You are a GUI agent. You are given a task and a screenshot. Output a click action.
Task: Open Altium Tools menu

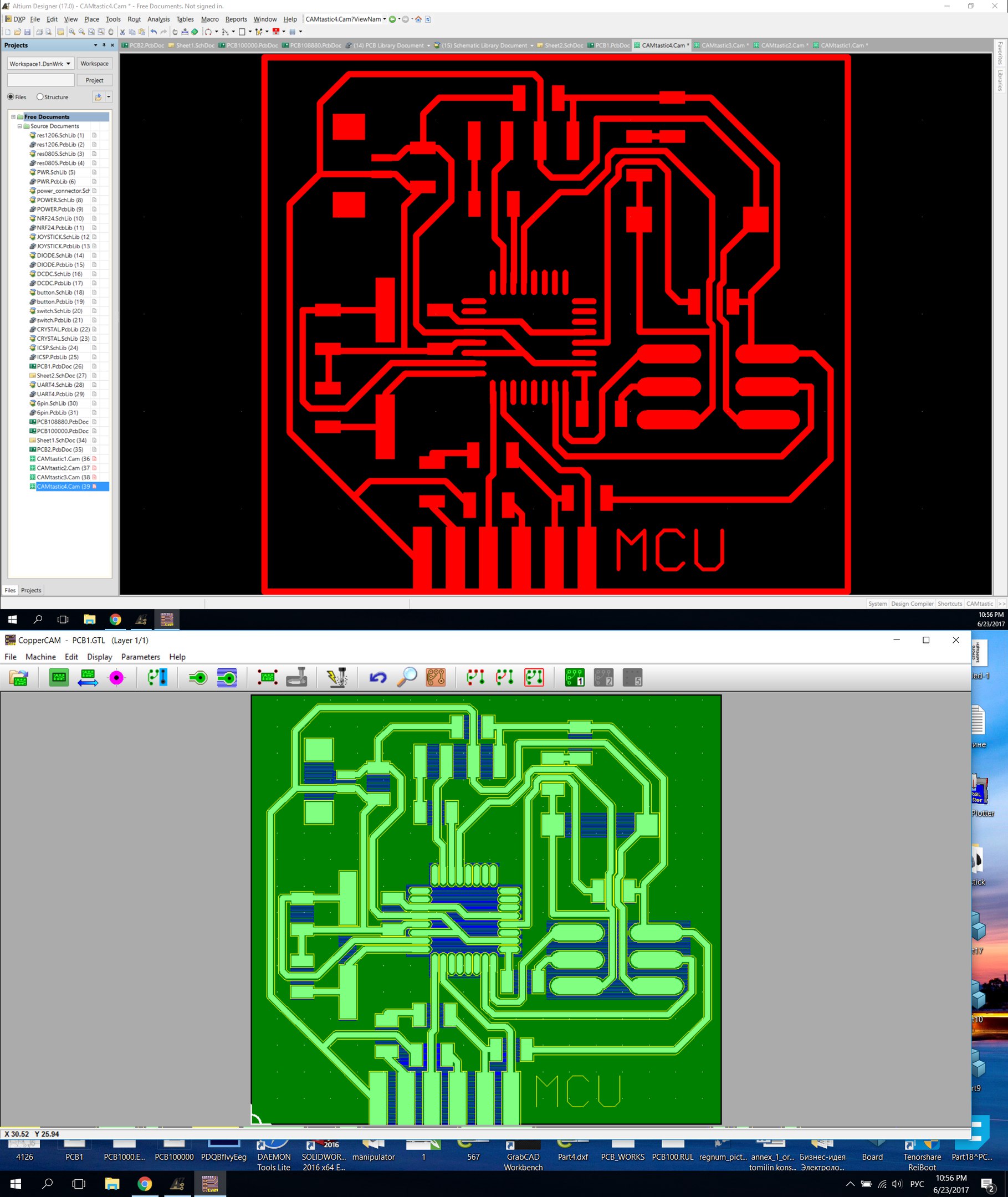(x=113, y=19)
